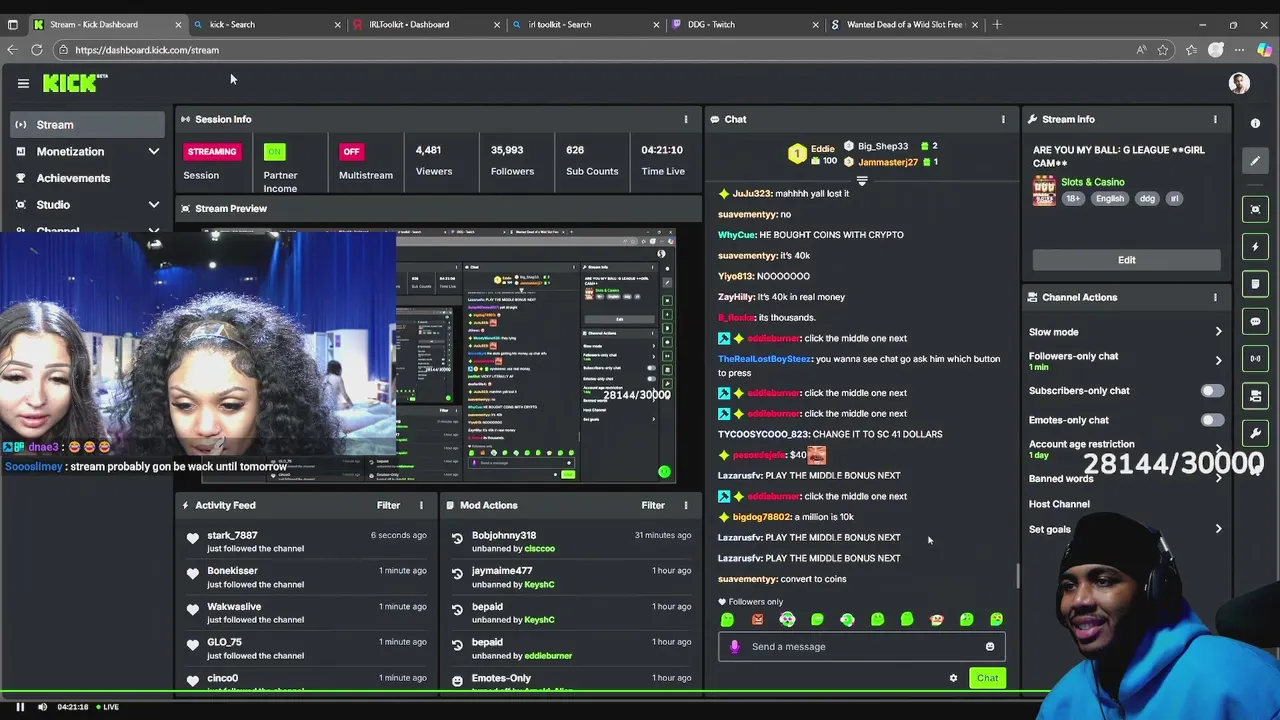This screenshot has width=1280, height=720.
Task: Open Slots & Casino category link
Action: tap(1093, 182)
